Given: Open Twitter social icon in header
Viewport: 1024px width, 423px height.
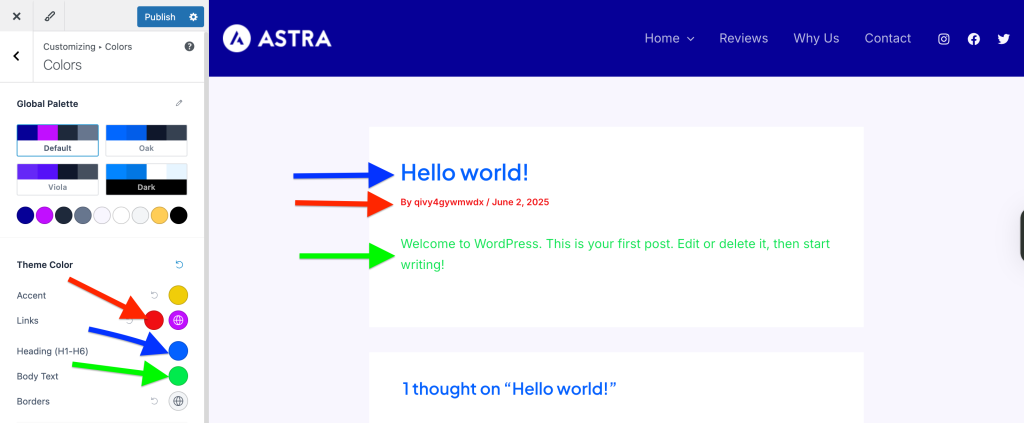Looking at the screenshot, I should (1003, 39).
